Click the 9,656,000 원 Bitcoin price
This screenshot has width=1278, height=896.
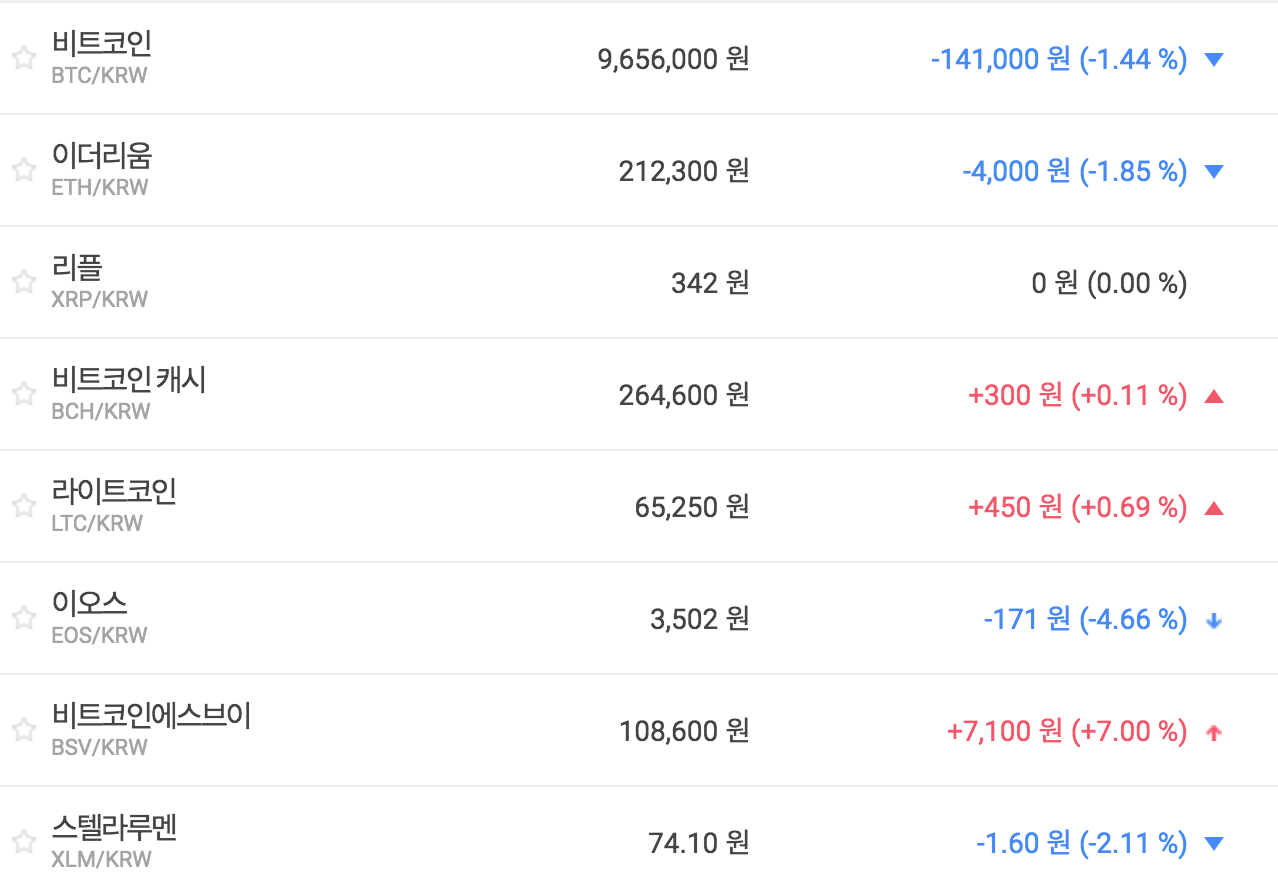coord(672,60)
